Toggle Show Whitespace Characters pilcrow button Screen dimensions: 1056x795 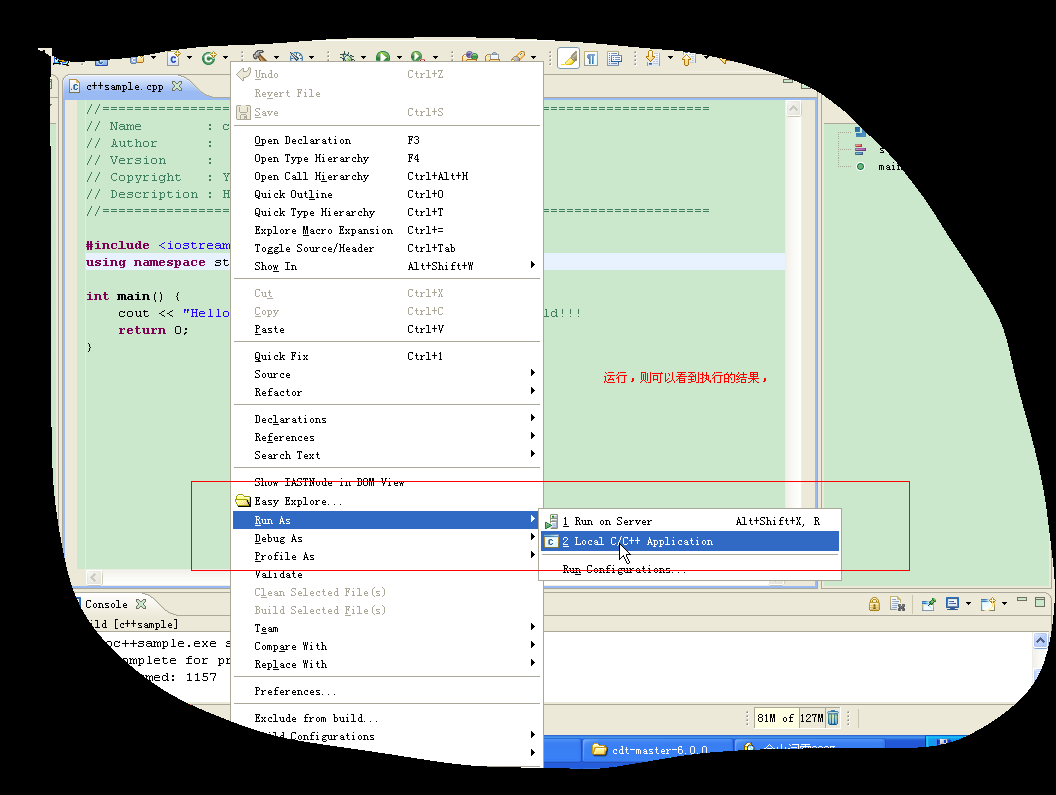(x=591, y=59)
